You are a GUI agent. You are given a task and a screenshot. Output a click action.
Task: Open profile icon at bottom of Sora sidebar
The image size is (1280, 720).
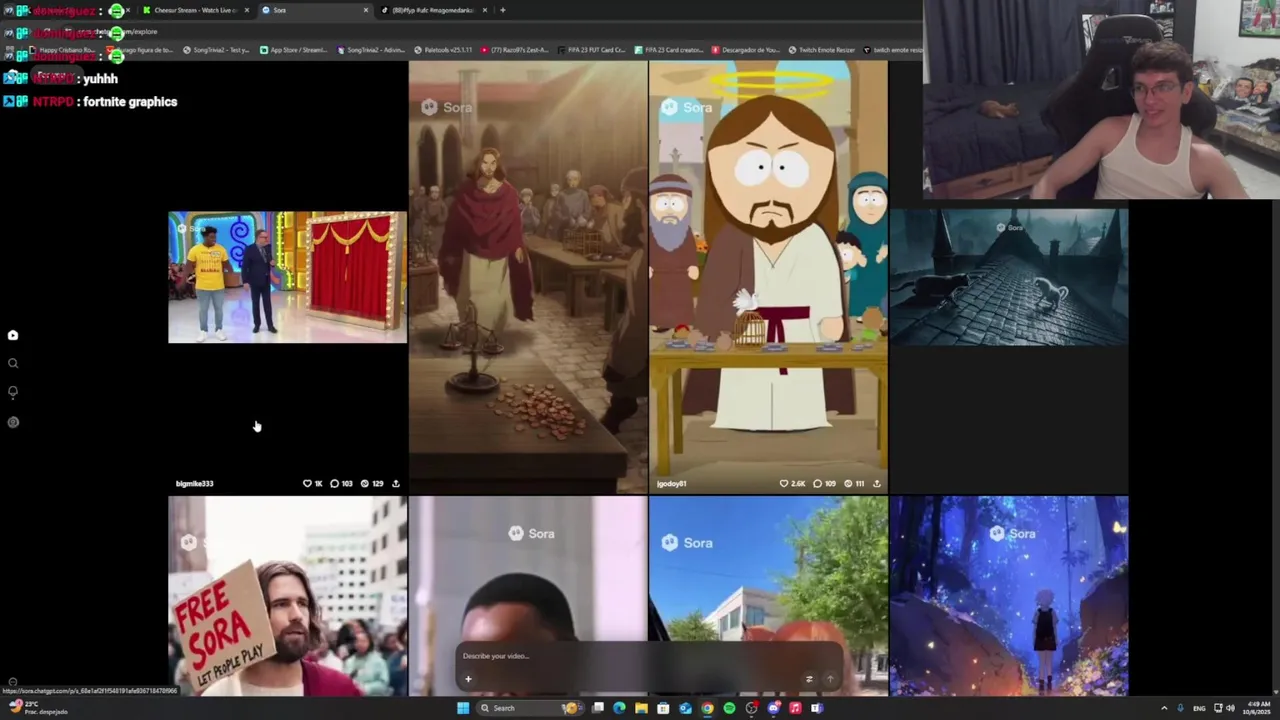[x=13, y=422]
